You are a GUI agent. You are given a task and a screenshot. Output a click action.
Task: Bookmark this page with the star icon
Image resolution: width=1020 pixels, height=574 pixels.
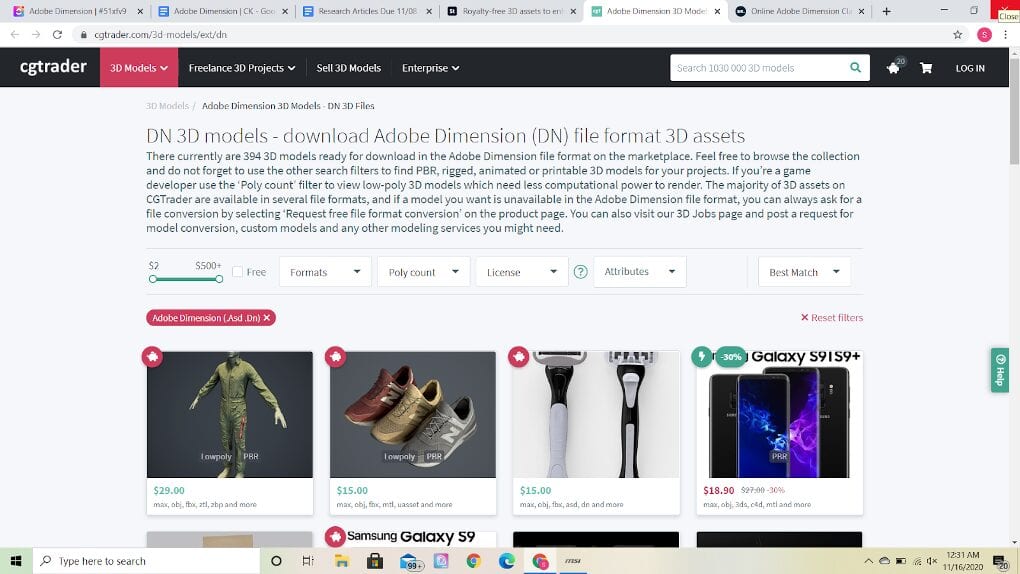[958, 34]
